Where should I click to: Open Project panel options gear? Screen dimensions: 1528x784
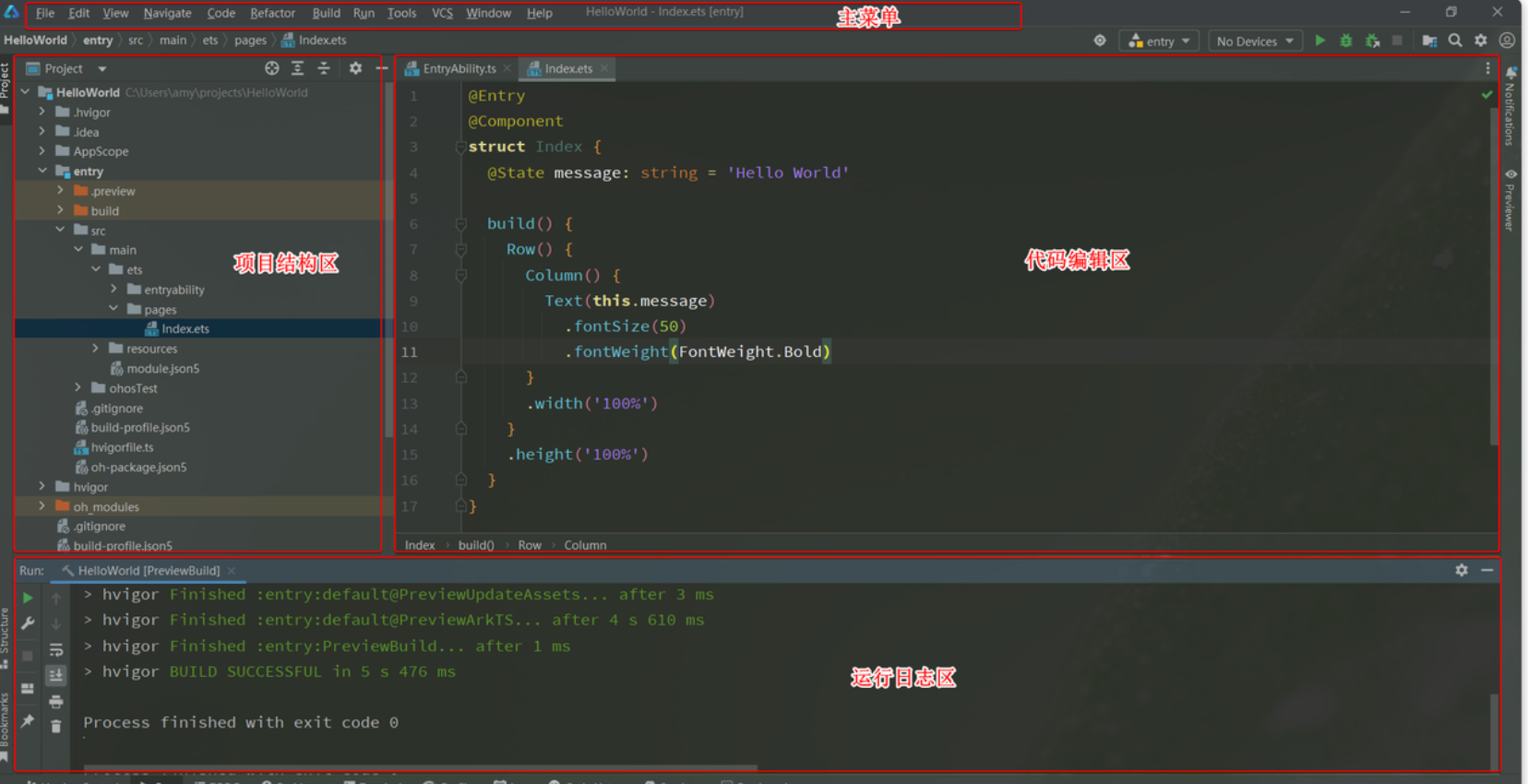[355, 68]
